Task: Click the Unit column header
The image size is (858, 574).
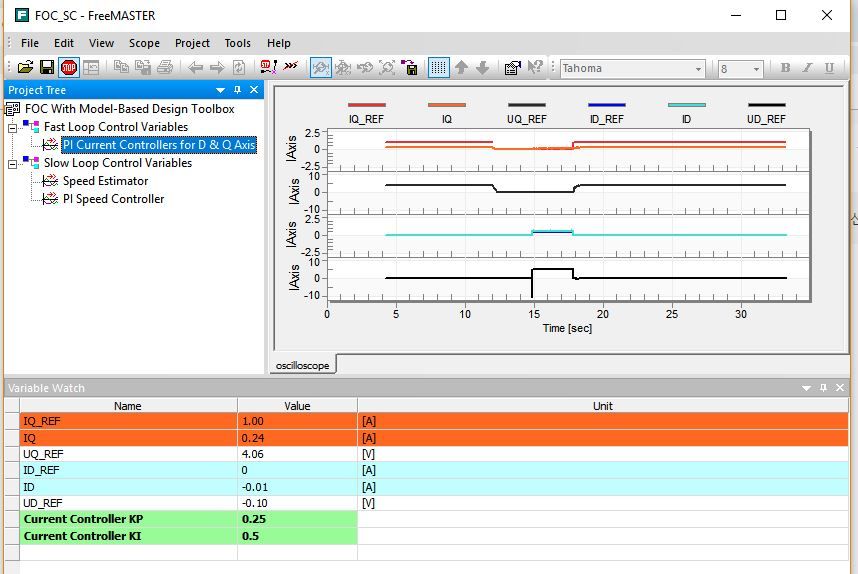Action: coord(602,406)
